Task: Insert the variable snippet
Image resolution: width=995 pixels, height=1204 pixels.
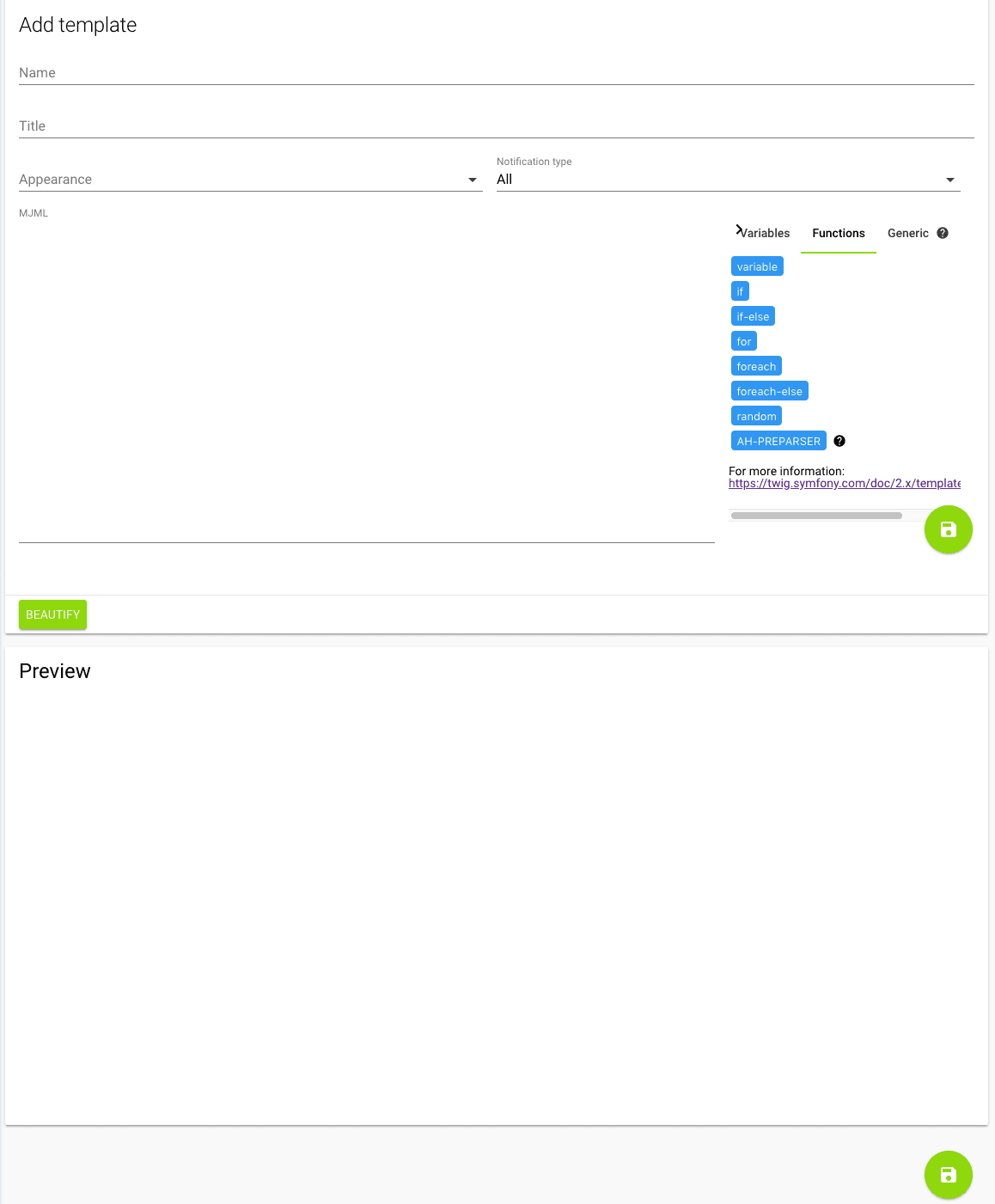Action: click(x=756, y=266)
